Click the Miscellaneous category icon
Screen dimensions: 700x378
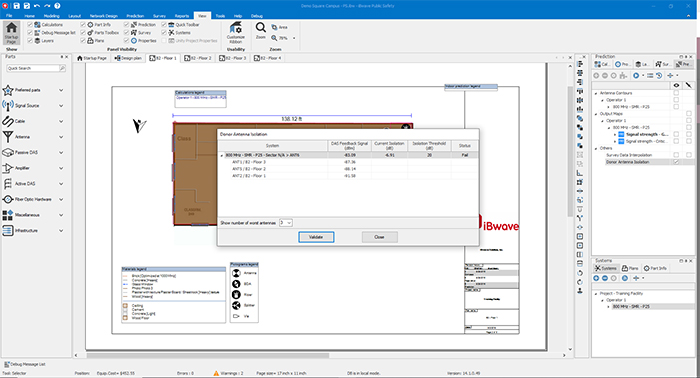pos(8,215)
